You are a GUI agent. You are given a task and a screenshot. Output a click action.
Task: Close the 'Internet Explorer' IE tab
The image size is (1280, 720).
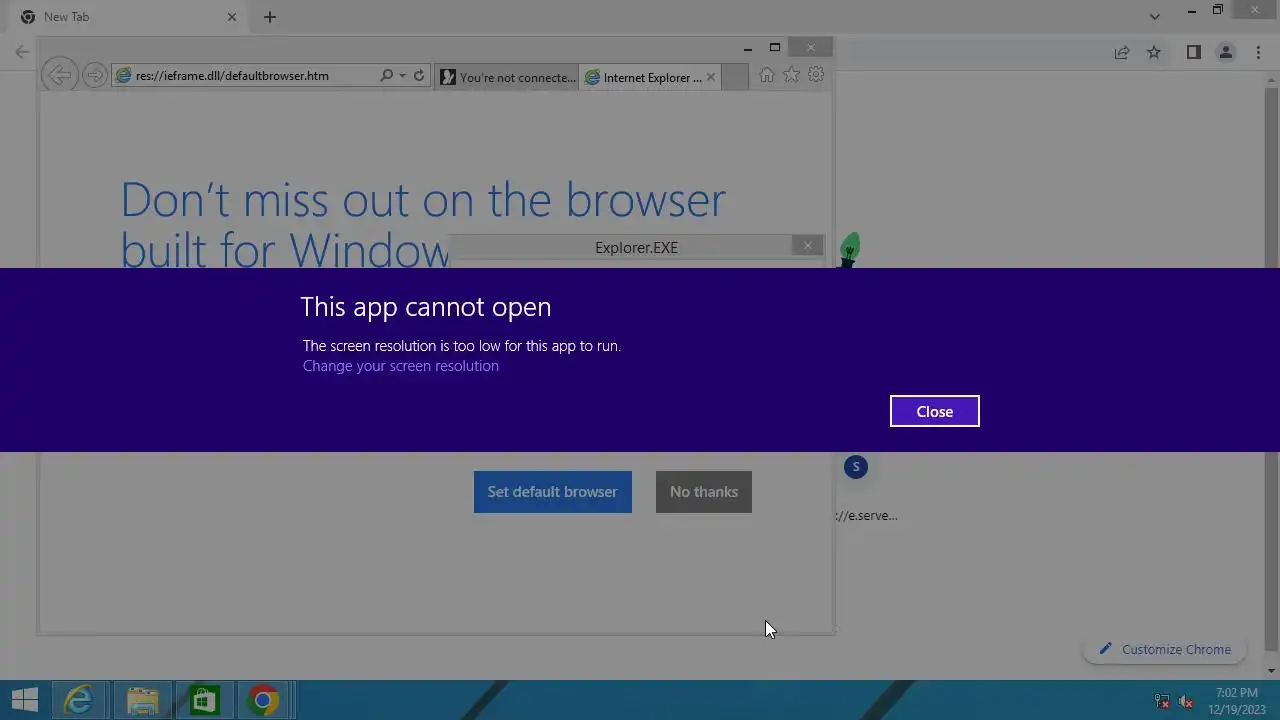tap(711, 77)
